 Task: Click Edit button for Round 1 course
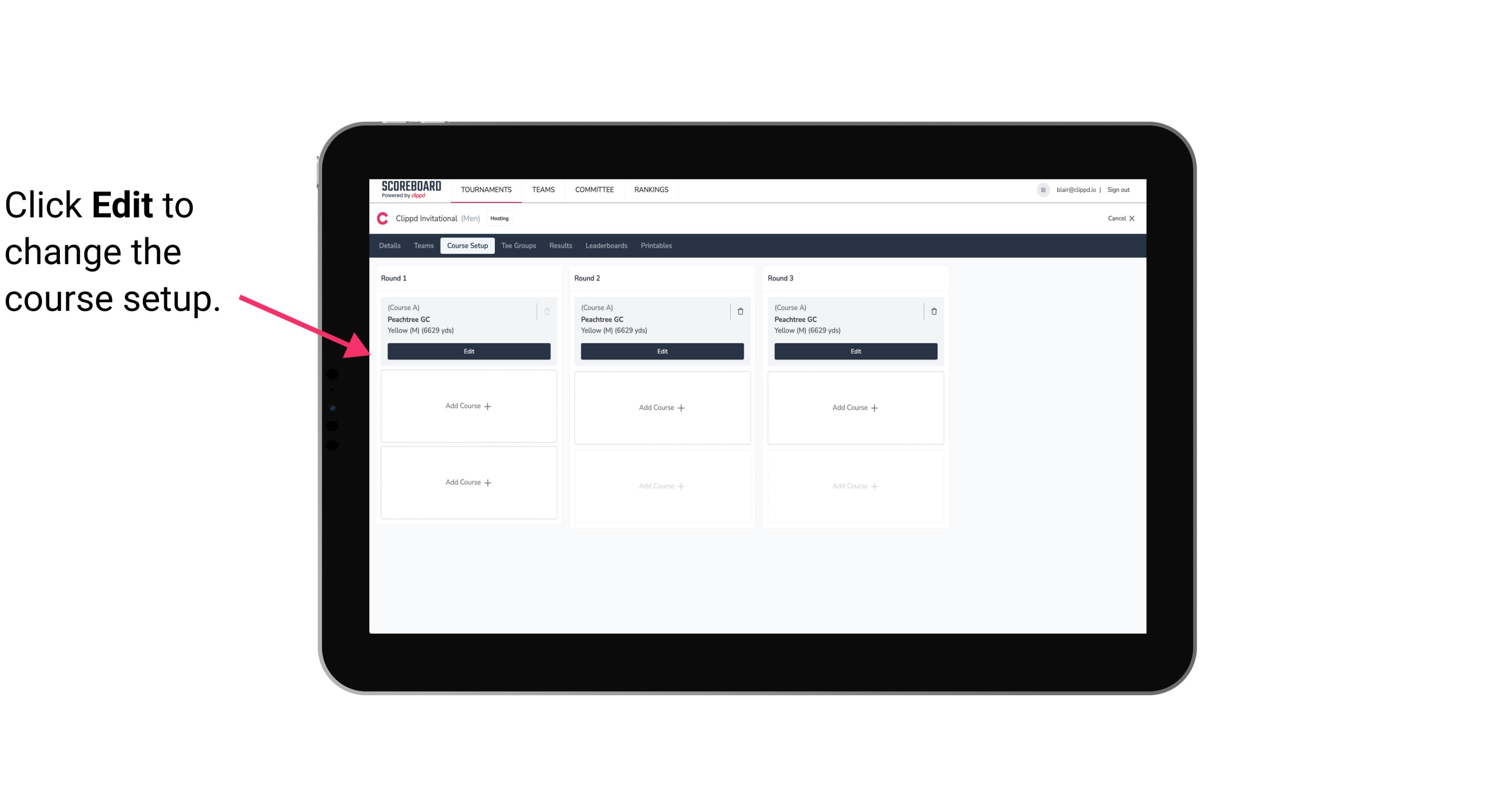point(469,351)
